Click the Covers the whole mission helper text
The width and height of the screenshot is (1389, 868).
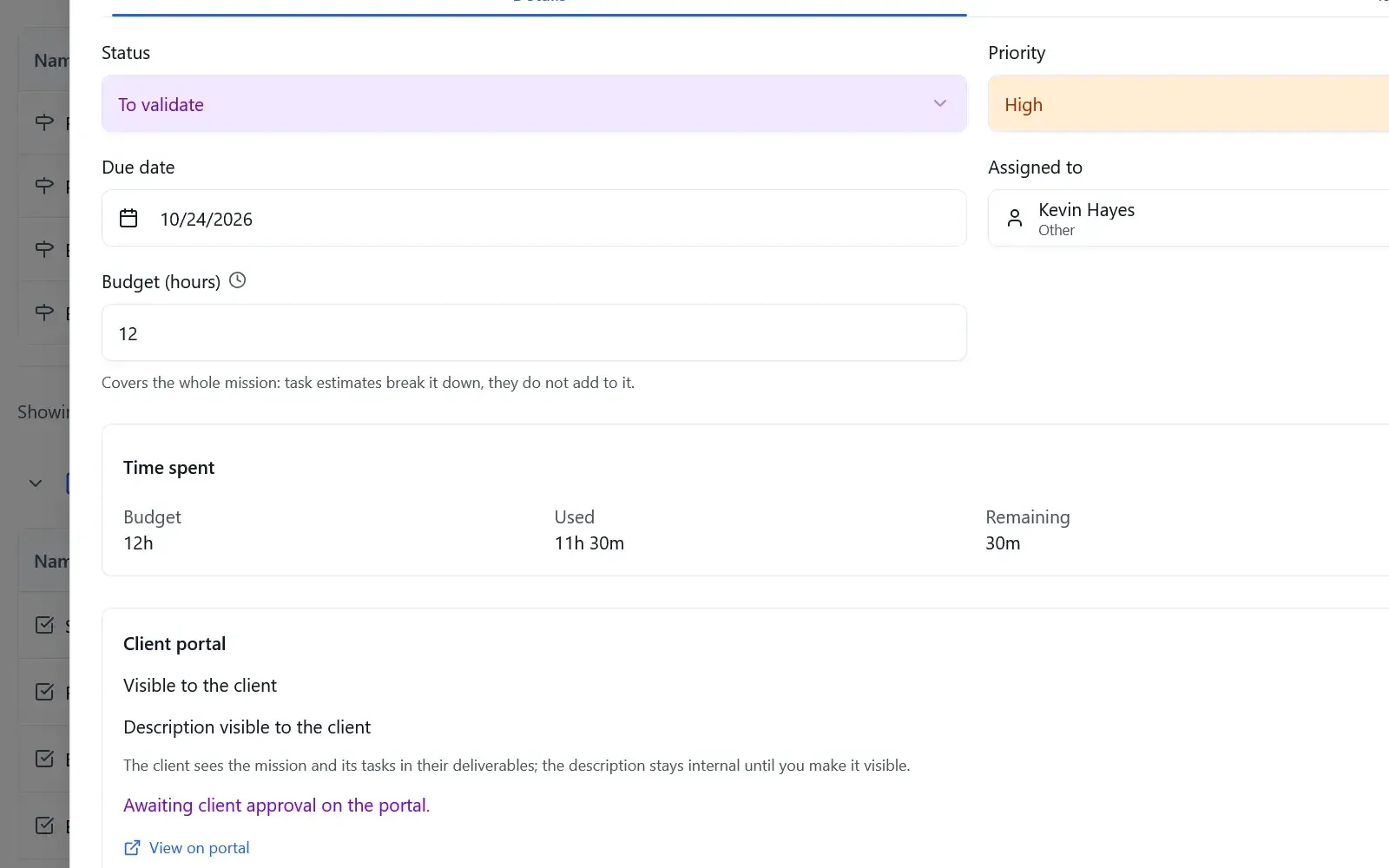click(x=368, y=383)
